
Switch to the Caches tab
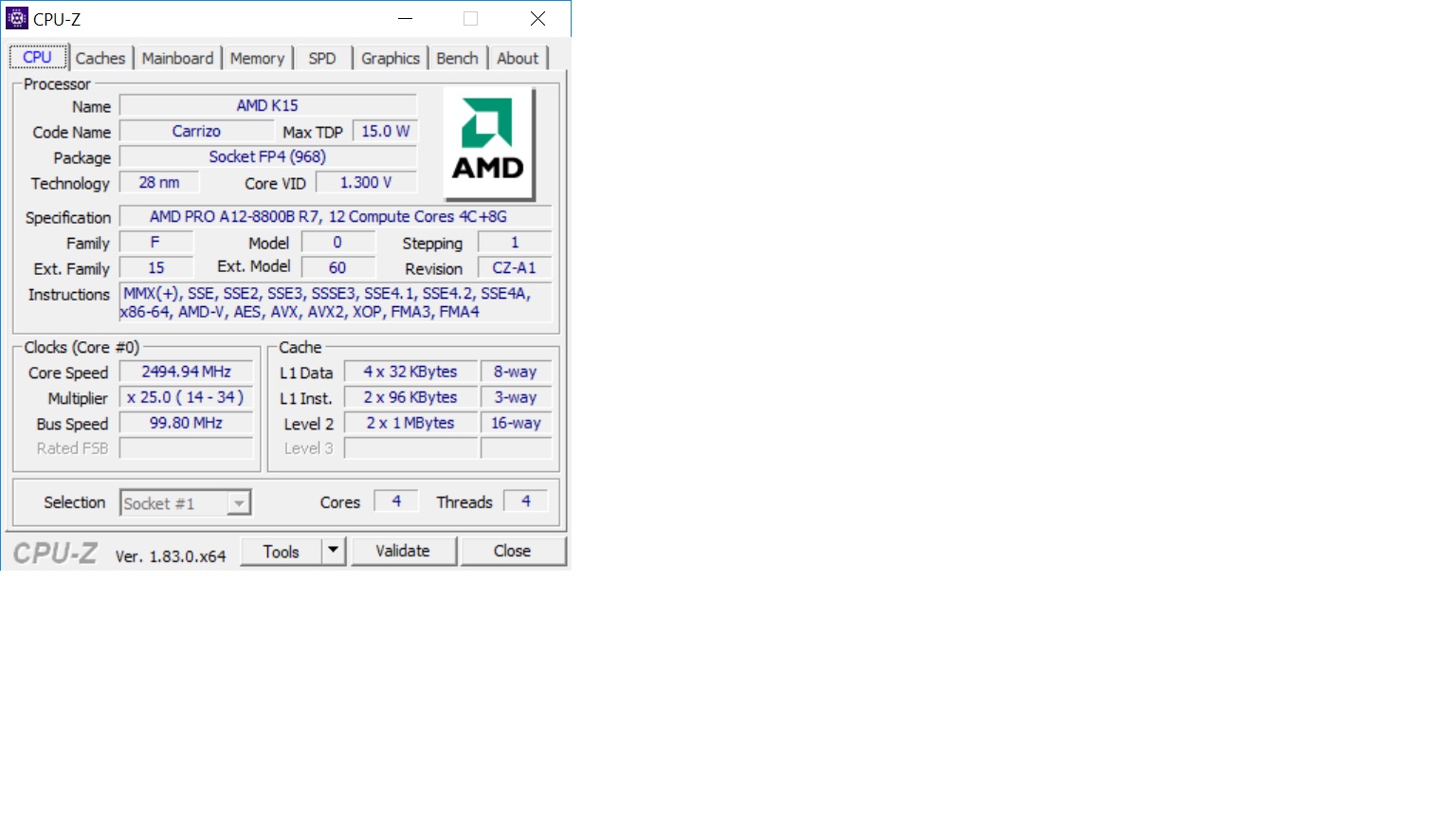pos(100,59)
